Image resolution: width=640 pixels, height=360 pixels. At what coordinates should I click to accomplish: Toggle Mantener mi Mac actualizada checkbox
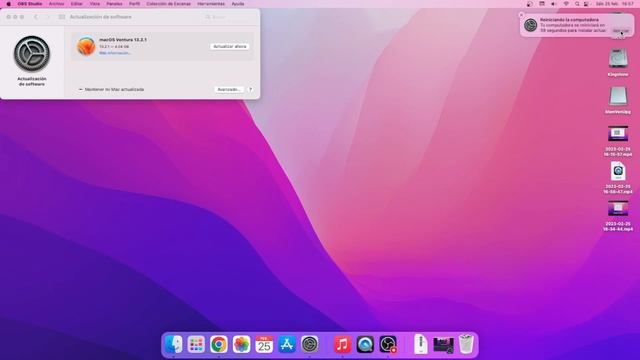(80, 89)
